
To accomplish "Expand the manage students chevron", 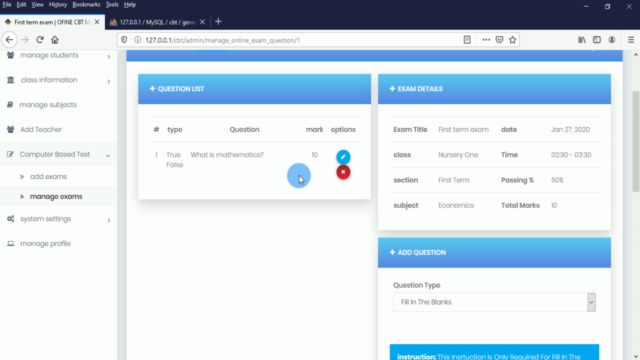I will pos(109,56).
